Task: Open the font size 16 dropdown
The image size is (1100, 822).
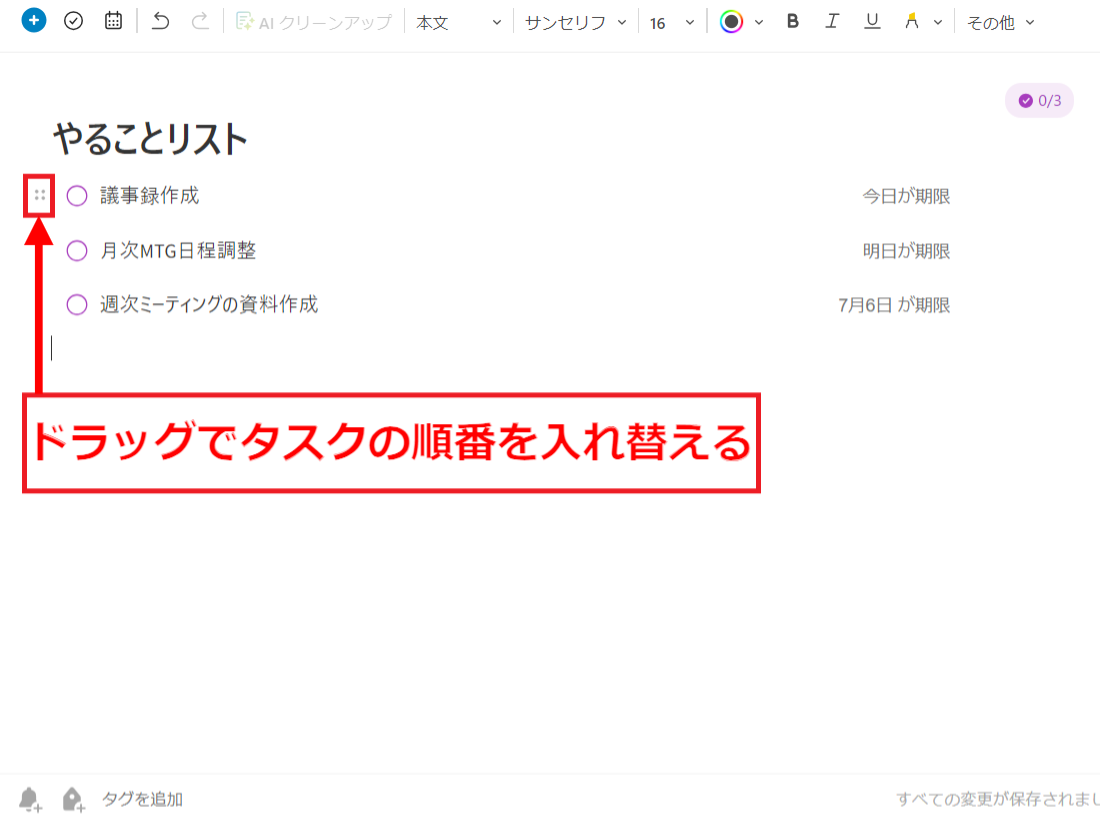Action: pyautogui.click(x=668, y=21)
